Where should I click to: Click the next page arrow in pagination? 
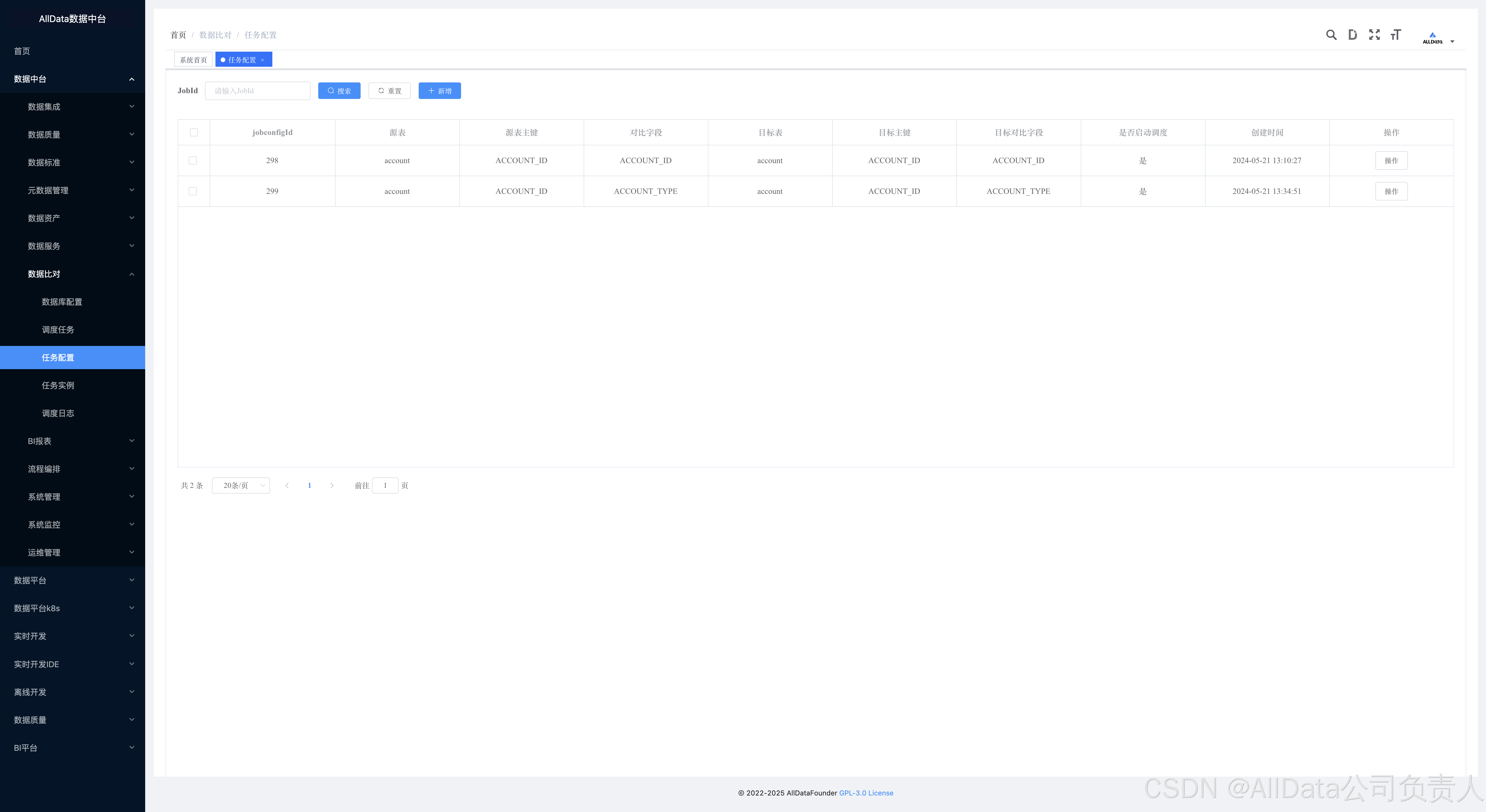pyautogui.click(x=332, y=486)
